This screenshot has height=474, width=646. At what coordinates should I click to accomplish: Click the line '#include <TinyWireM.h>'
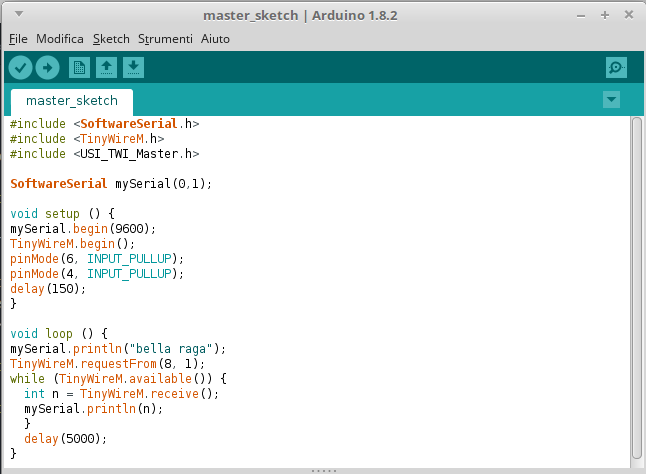click(x=87, y=139)
